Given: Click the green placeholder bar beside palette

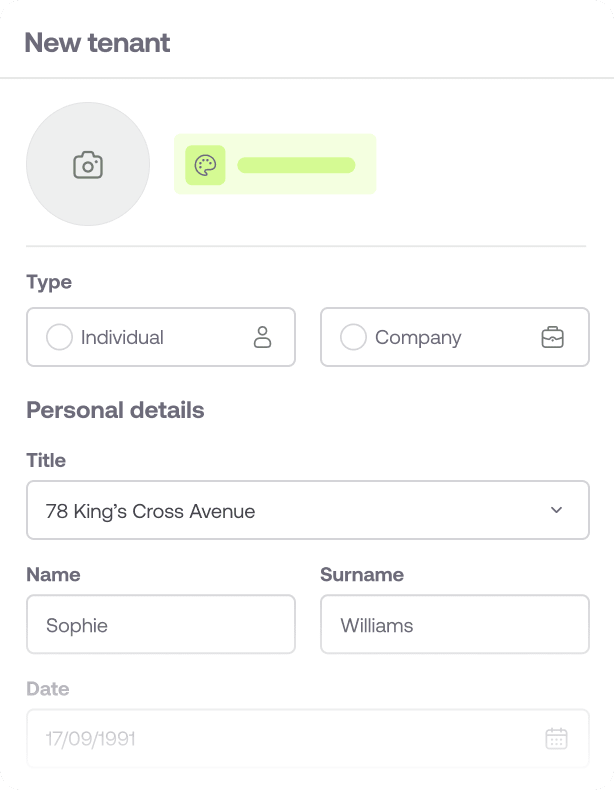Looking at the screenshot, I should pyautogui.click(x=296, y=165).
